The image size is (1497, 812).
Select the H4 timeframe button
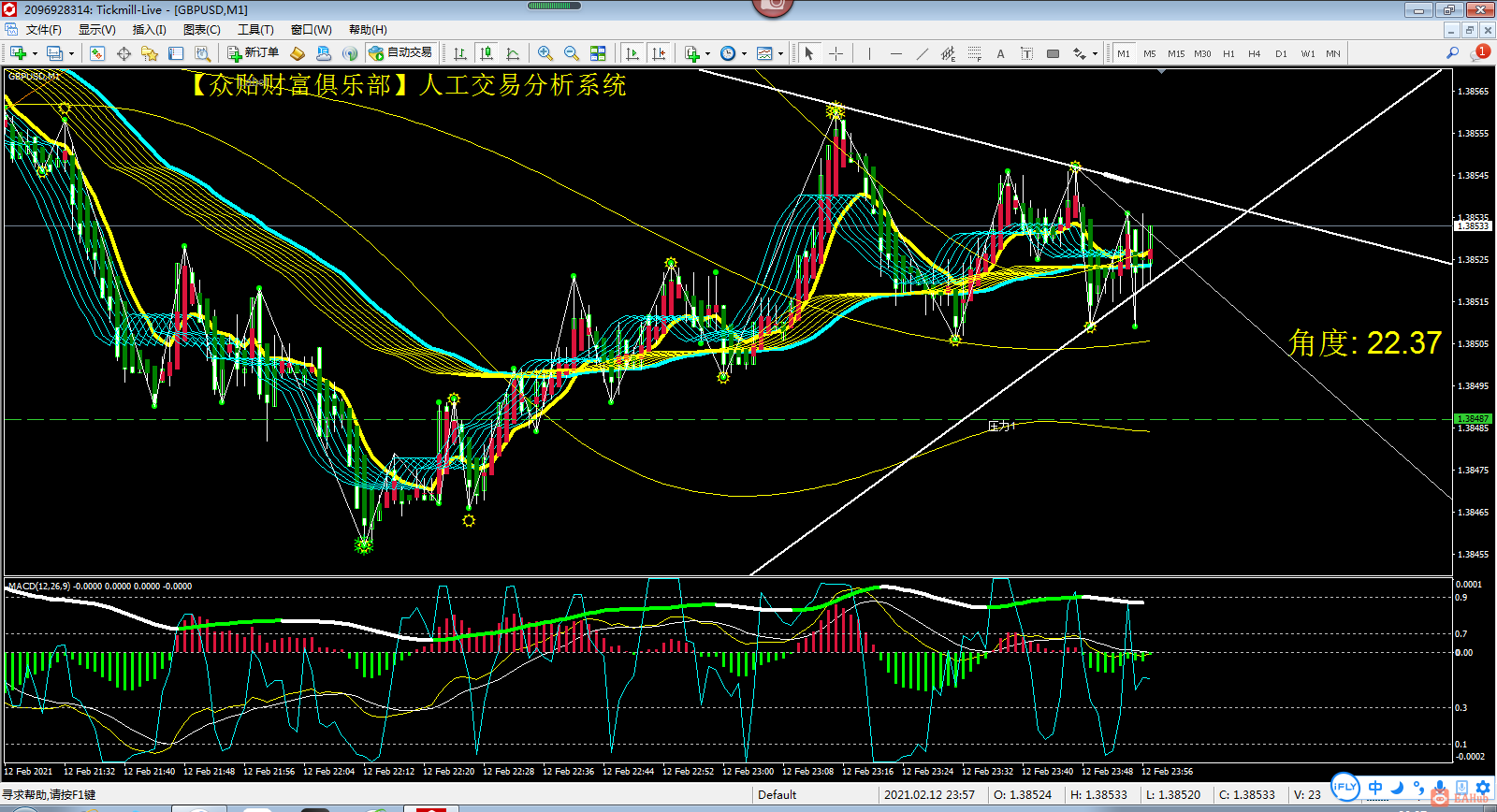(x=1255, y=53)
